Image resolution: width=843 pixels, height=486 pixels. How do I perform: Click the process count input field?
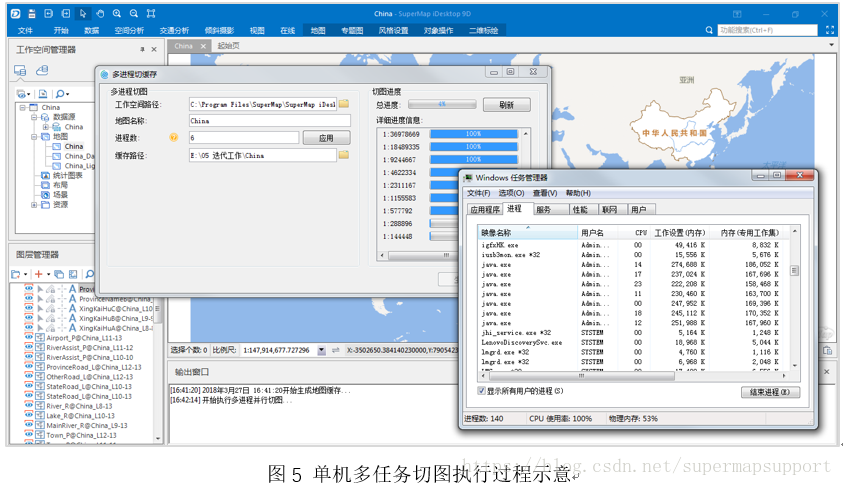point(244,138)
